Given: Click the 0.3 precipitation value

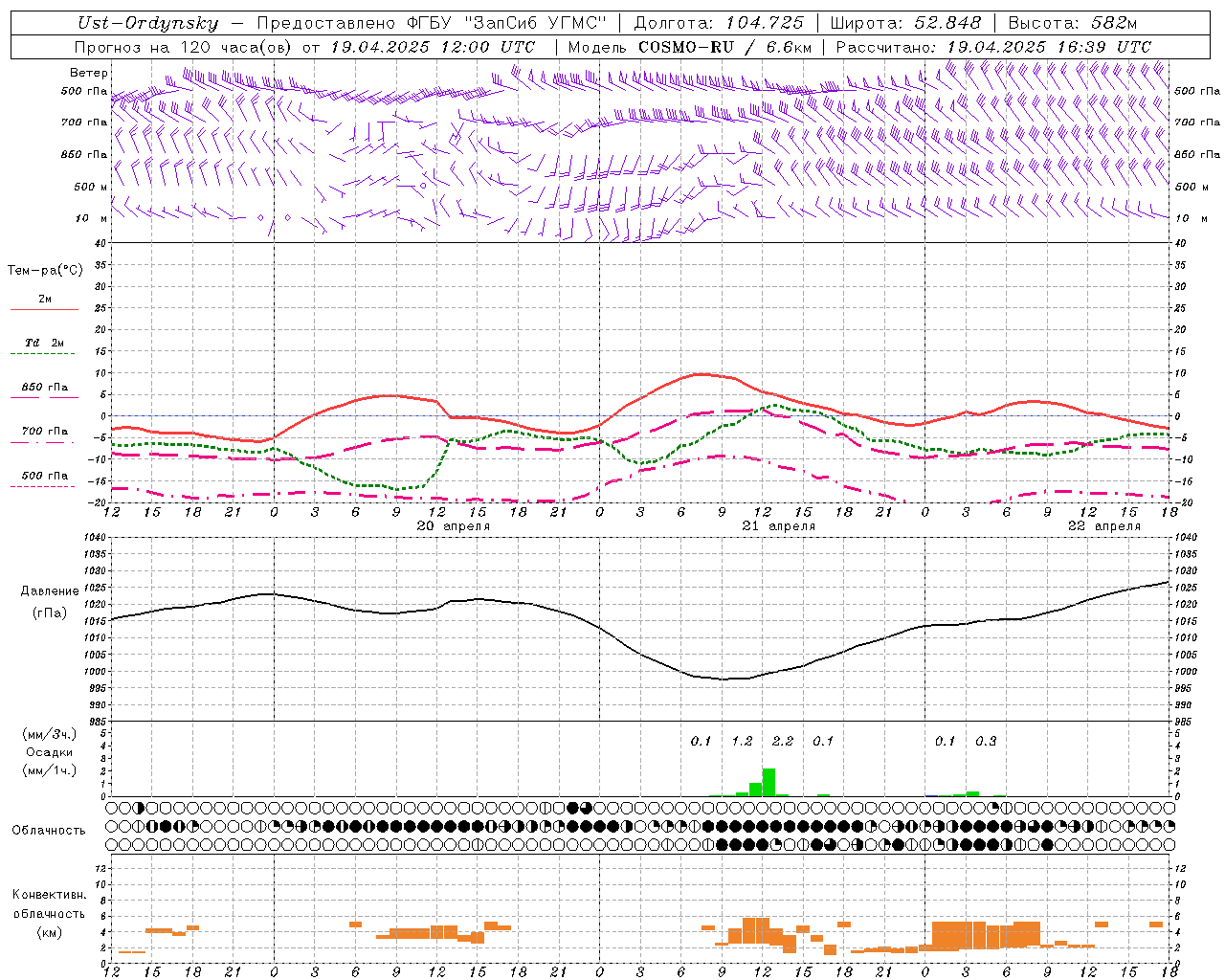Looking at the screenshot, I should (986, 741).
